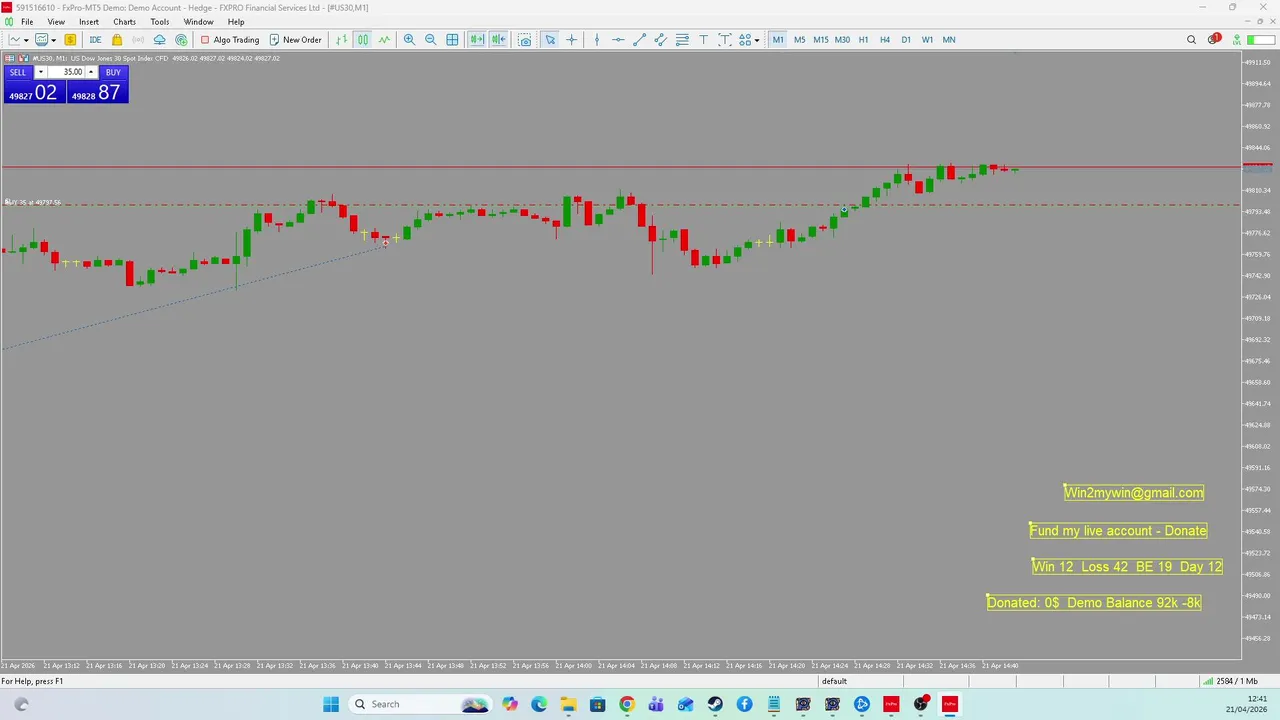
Task: Switch to H1 timeframe
Action: (x=863, y=40)
